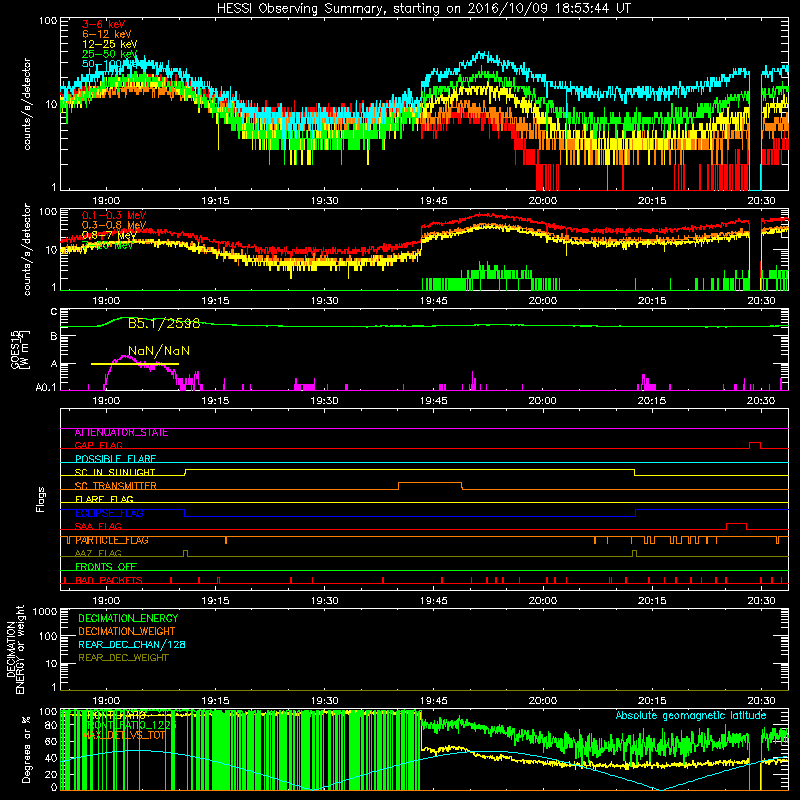The height and width of the screenshot is (800, 800).
Task: Select the ECLIPSE_FLAG label
Action: [109, 513]
